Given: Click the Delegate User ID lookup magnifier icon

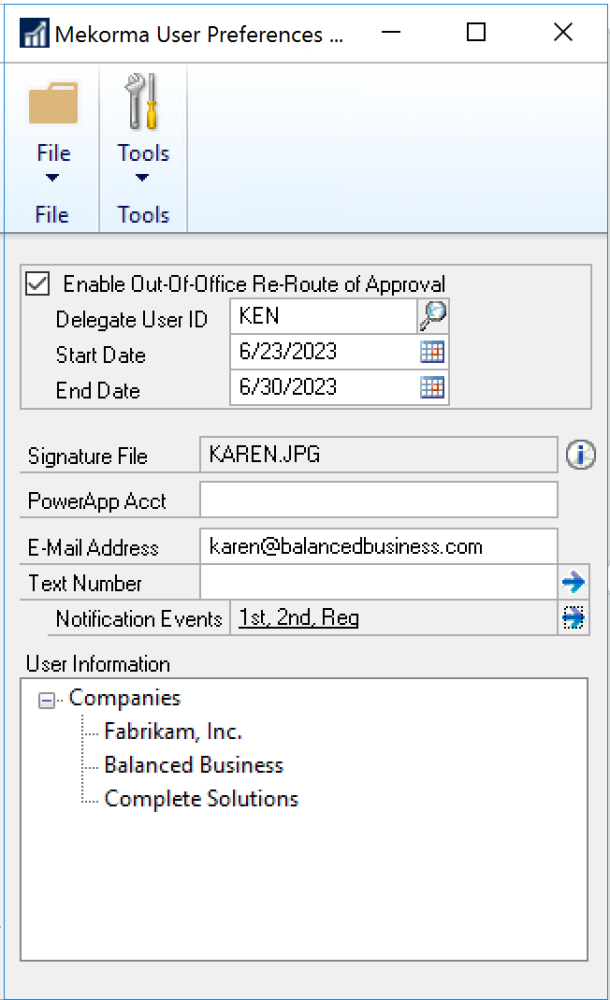Looking at the screenshot, I should (433, 317).
